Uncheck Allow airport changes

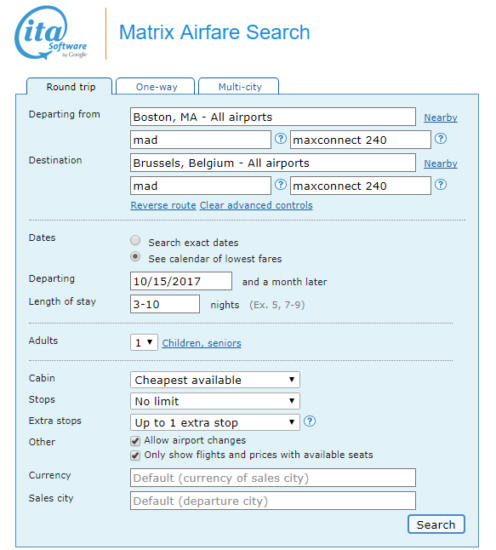135,441
